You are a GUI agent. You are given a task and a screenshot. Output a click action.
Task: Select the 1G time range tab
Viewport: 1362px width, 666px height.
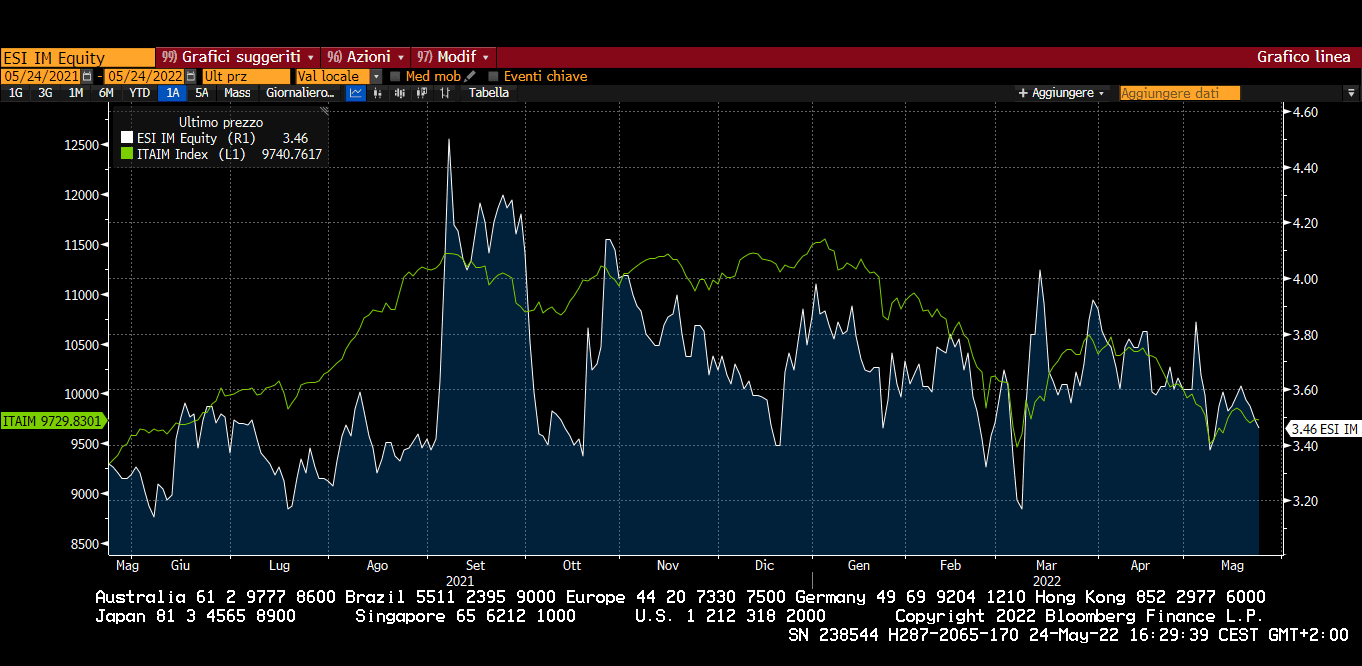16,93
